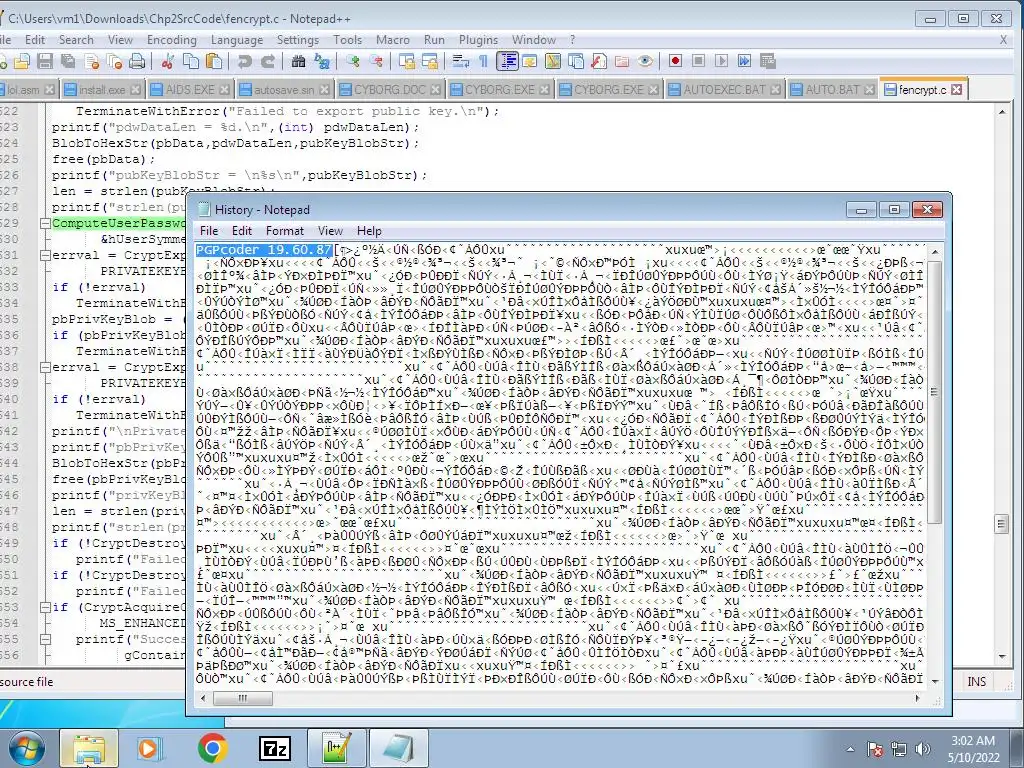Viewport: 1024px width, 768px height.
Task: Click the volume speaker tray icon
Action: pyautogui.click(x=923, y=749)
